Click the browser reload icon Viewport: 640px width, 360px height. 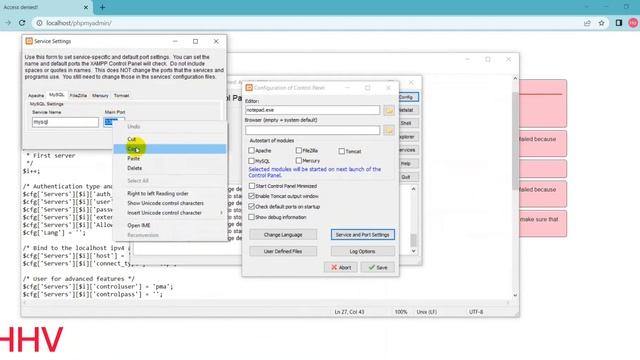[22, 23]
